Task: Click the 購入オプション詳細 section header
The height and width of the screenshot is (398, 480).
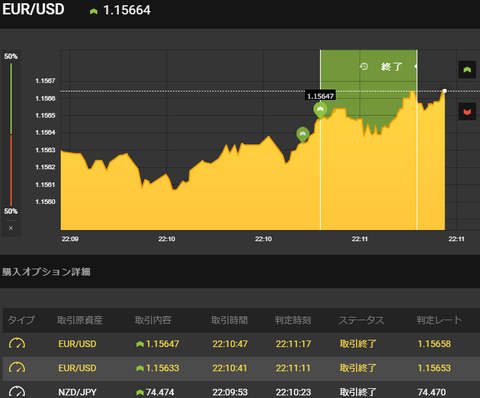Action: [46, 272]
